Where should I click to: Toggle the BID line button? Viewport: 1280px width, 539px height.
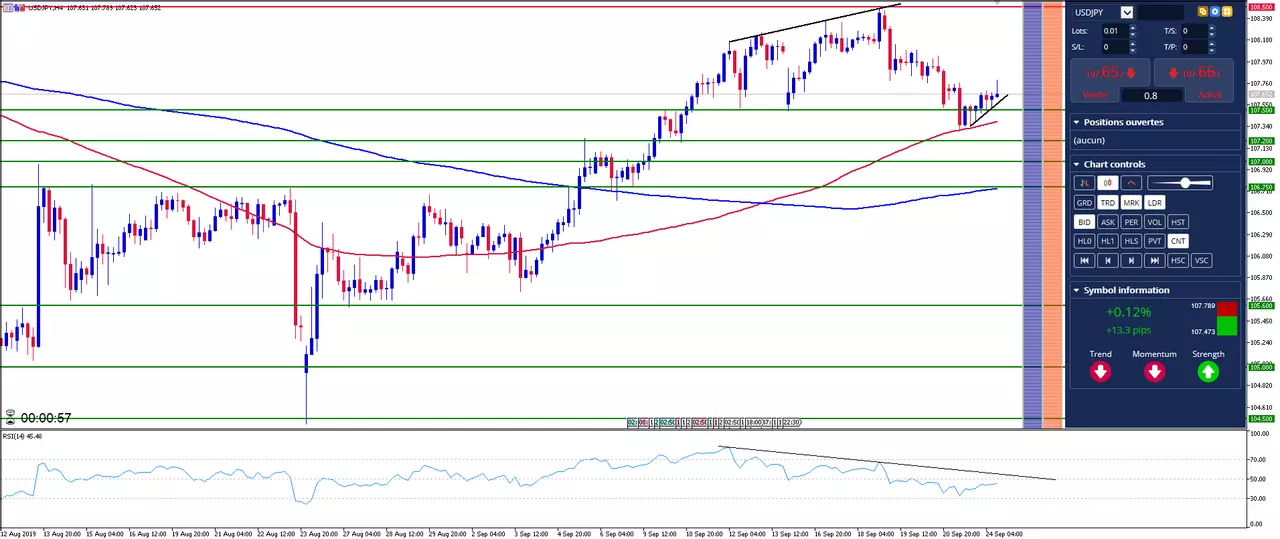(x=1084, y=222)
